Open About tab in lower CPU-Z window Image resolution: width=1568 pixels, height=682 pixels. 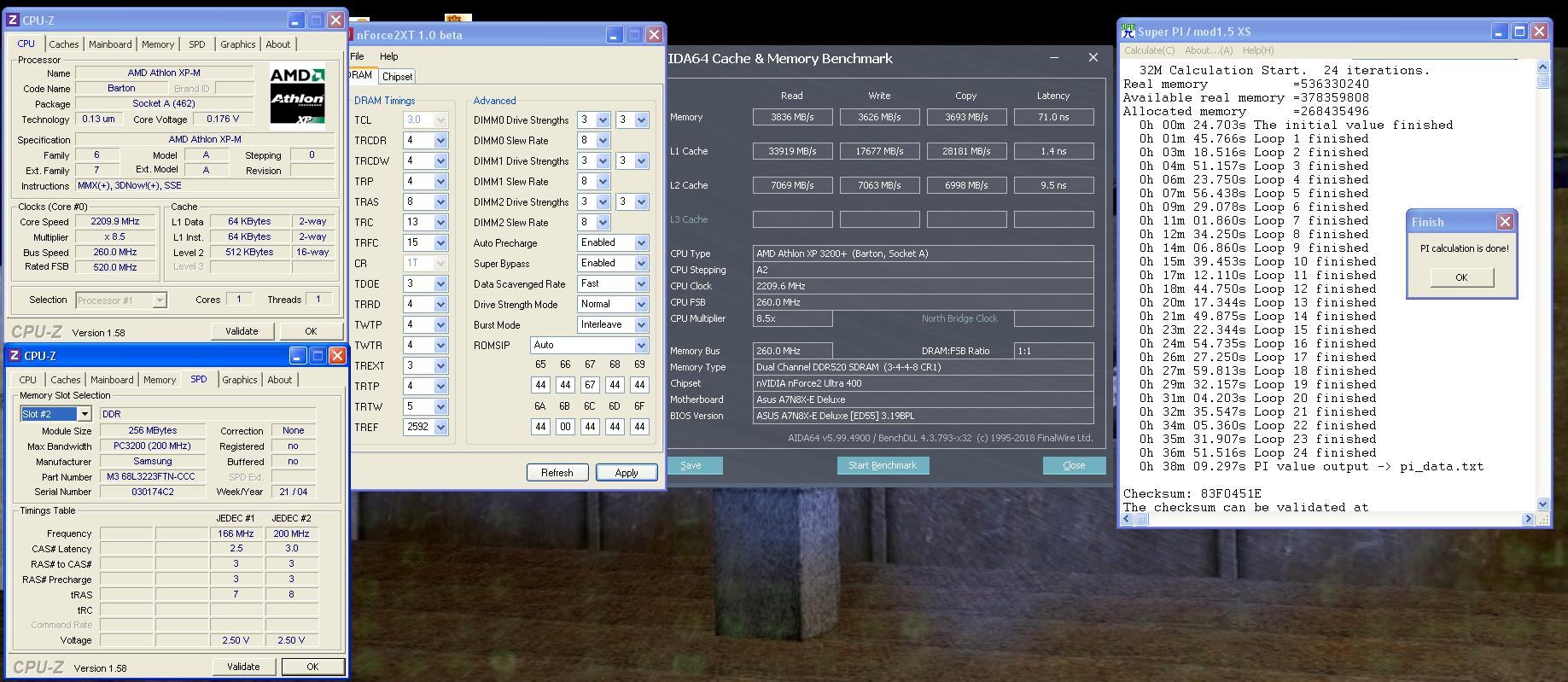279,380
